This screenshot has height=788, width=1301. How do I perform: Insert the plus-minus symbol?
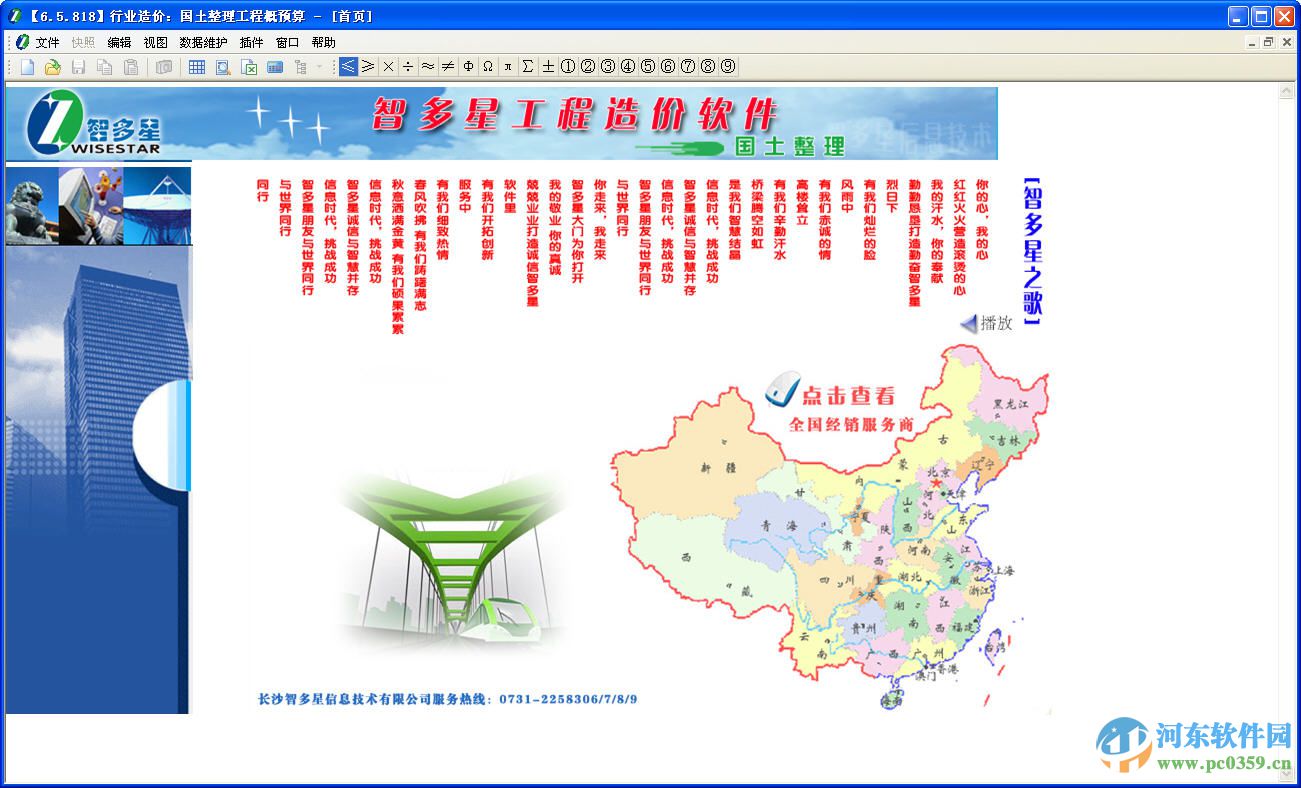(548, 67)
